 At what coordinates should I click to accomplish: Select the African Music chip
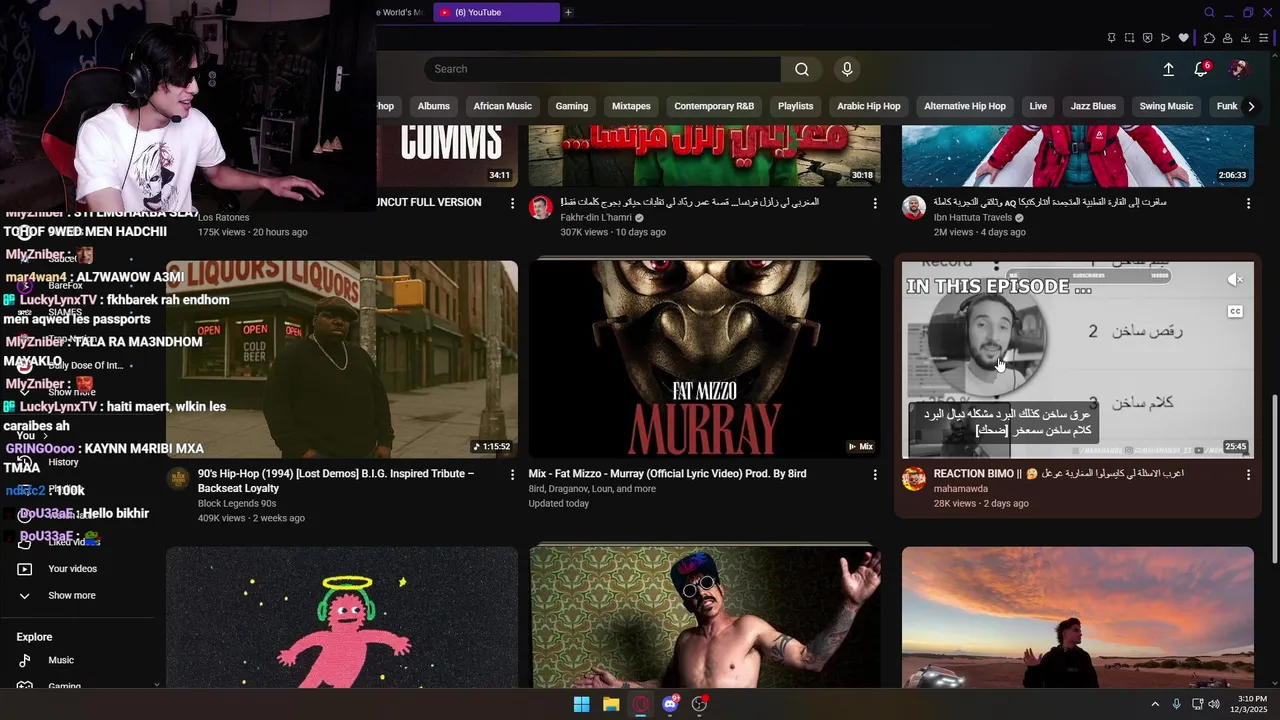[x=503, y=106]
